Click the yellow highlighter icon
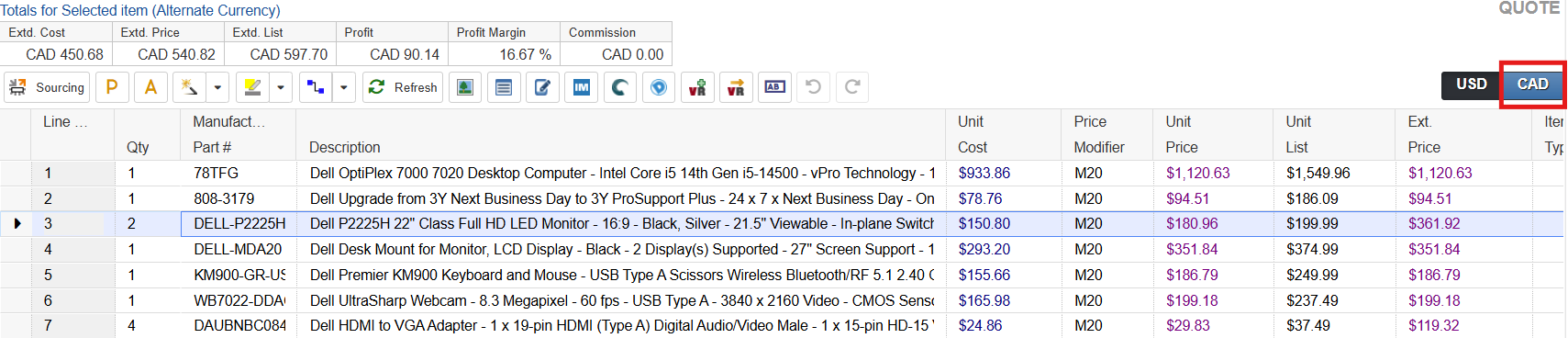This screenshot has width=1568, height=338. pos(252,87)
